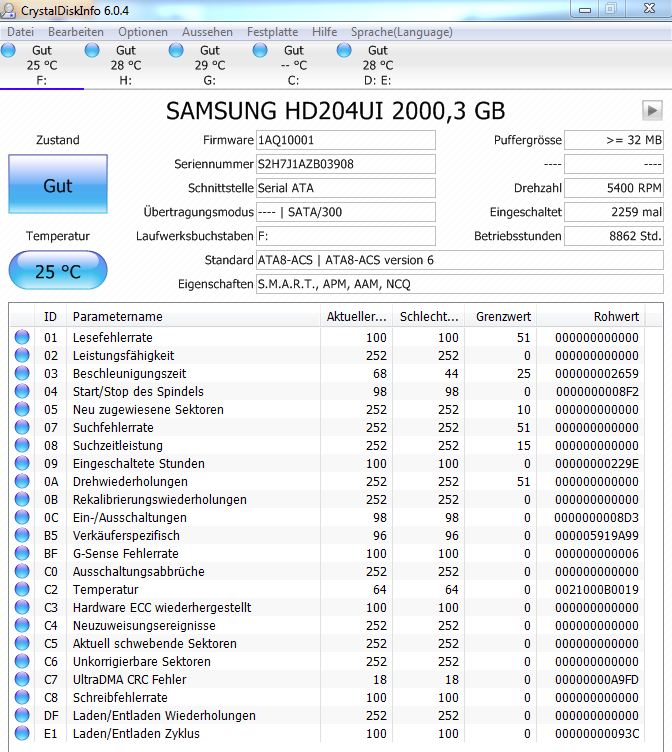
Task: Open the Optionen menu
Action: coord(143,32)
